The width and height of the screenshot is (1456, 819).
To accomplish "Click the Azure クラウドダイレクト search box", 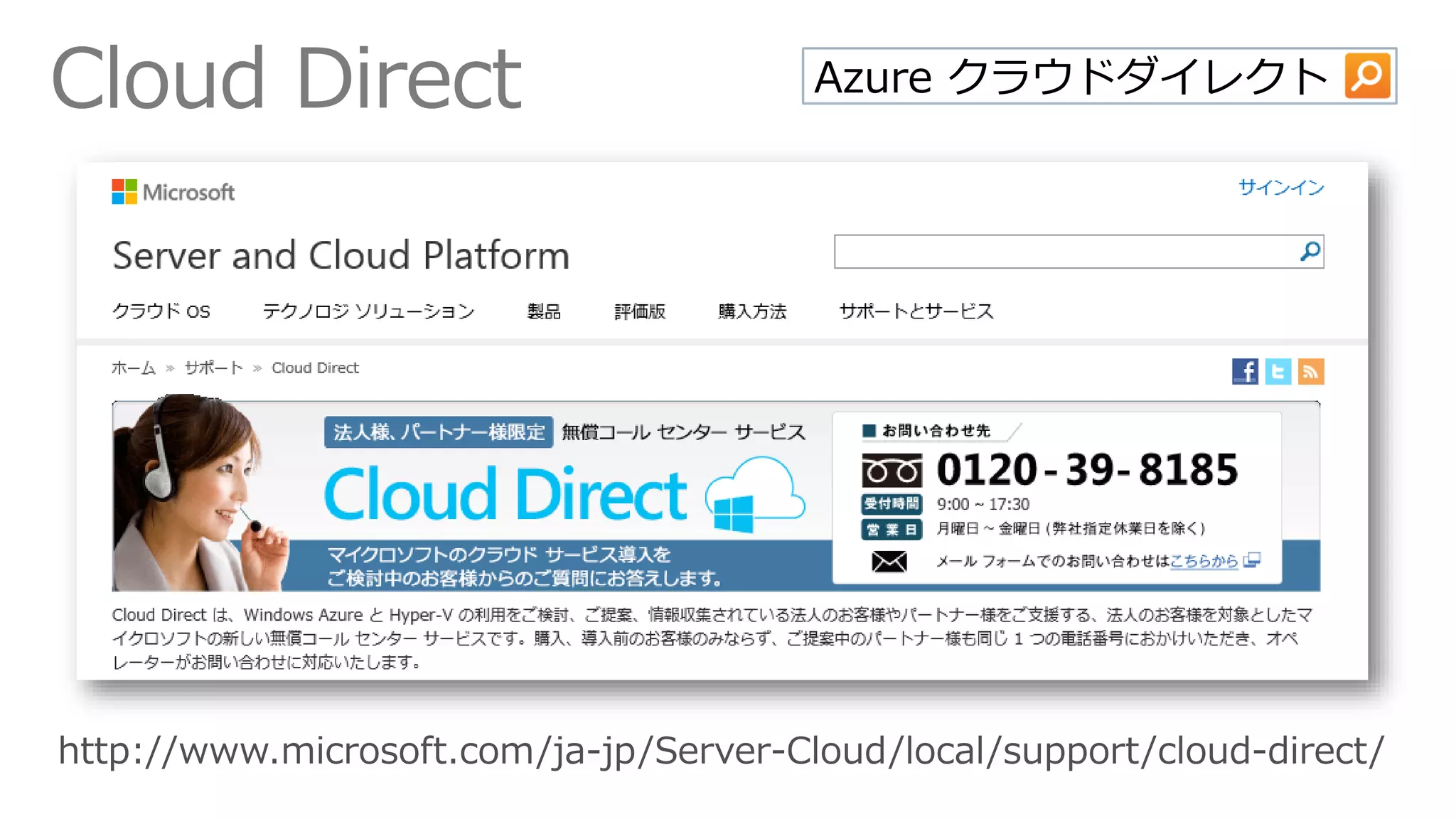I will click(x=1099, y=76).
